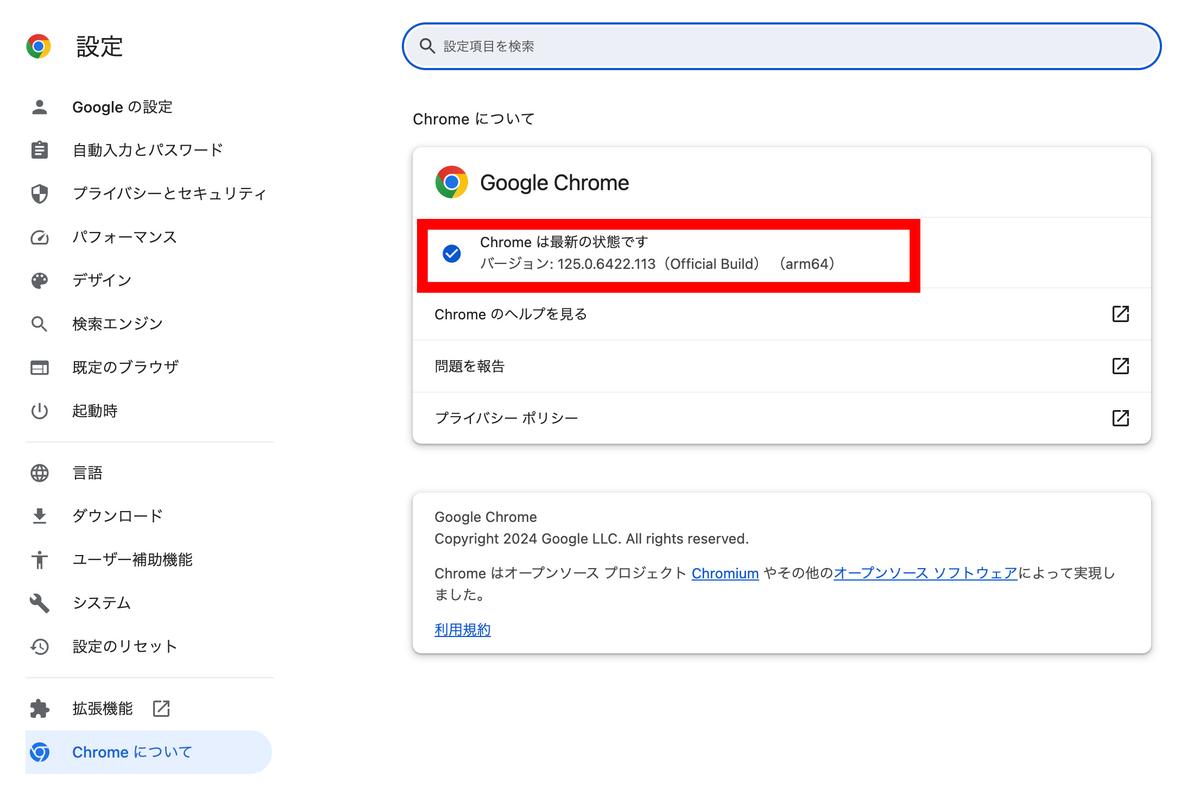Image resolution: width=1200 pixels, height=800 pixels.
Task: Click the 検索エンジン magnifier icon
Action: click(x=39, y=323)
